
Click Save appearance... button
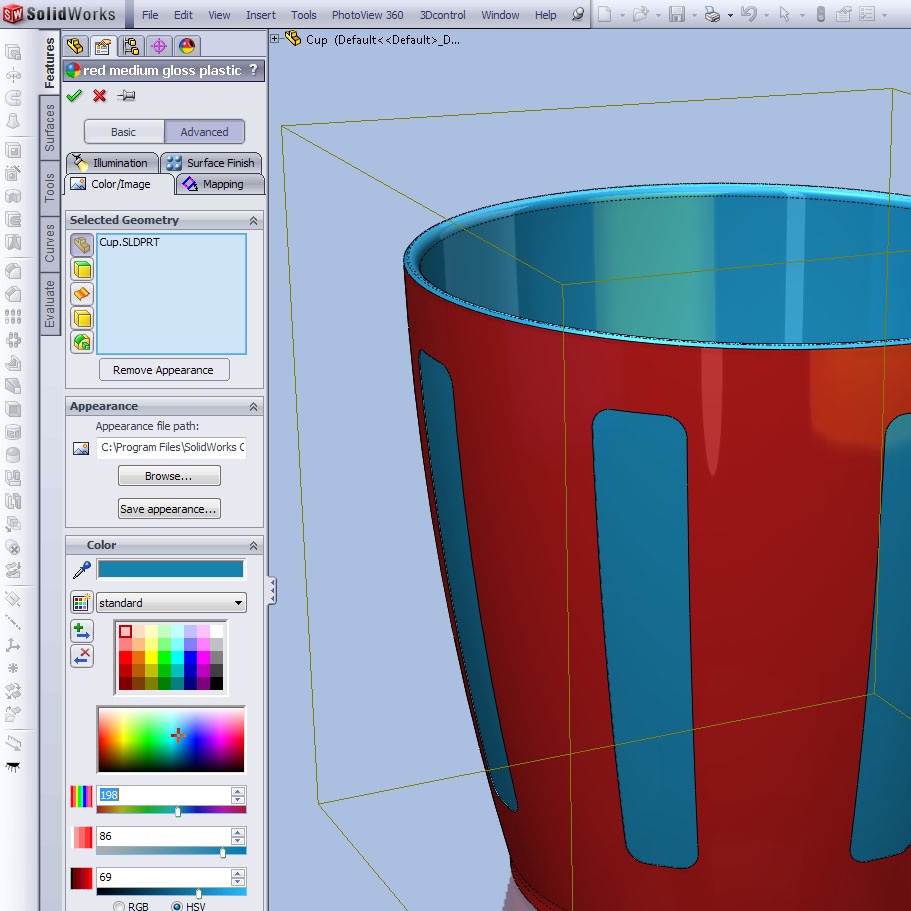coord(169,509)
